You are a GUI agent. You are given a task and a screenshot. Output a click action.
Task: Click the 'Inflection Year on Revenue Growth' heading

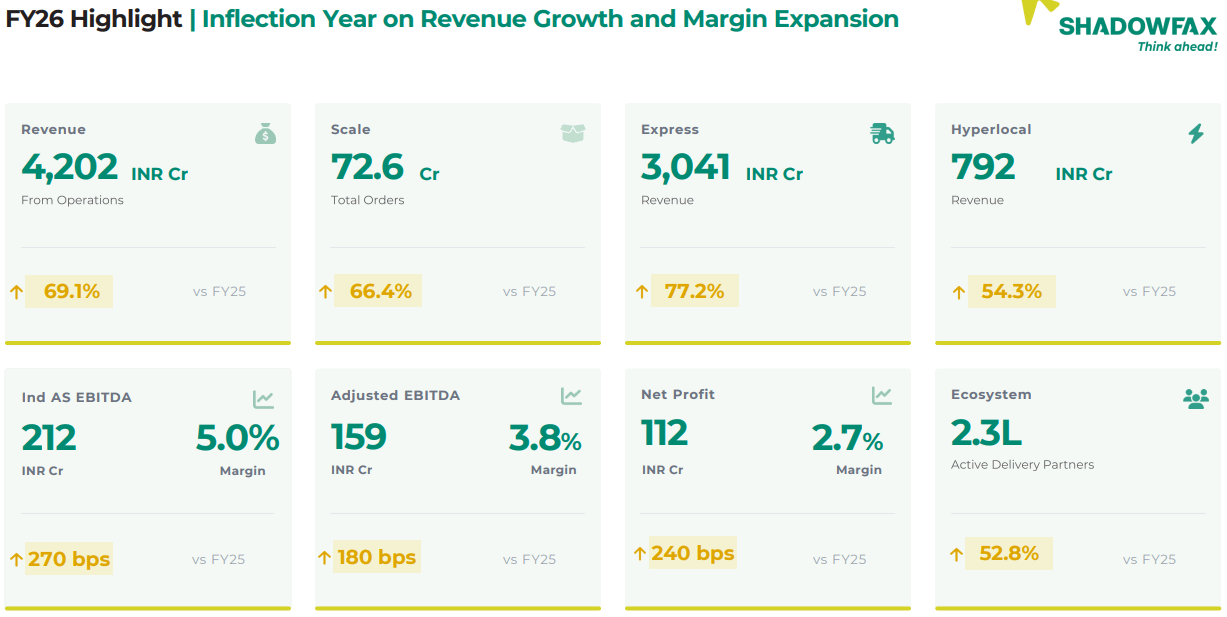point(413,19)
